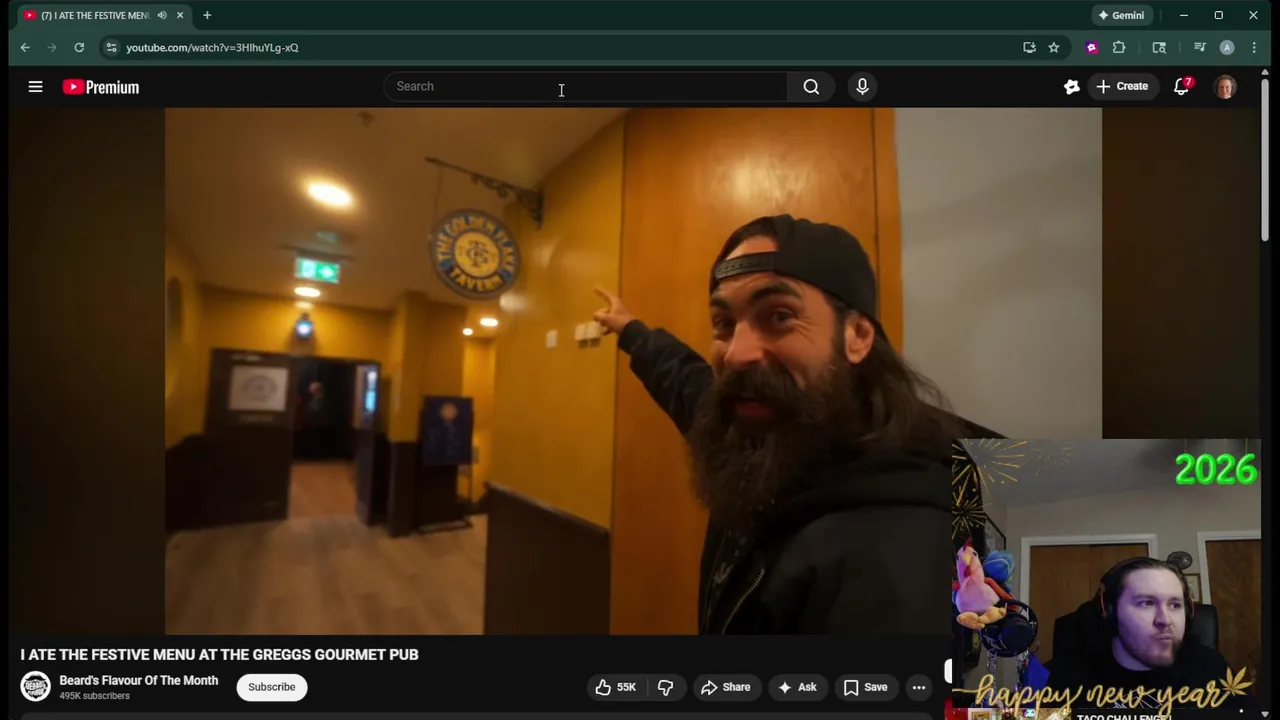
Task: Click the '495K subscribers' text
Action: pos(94,696)
